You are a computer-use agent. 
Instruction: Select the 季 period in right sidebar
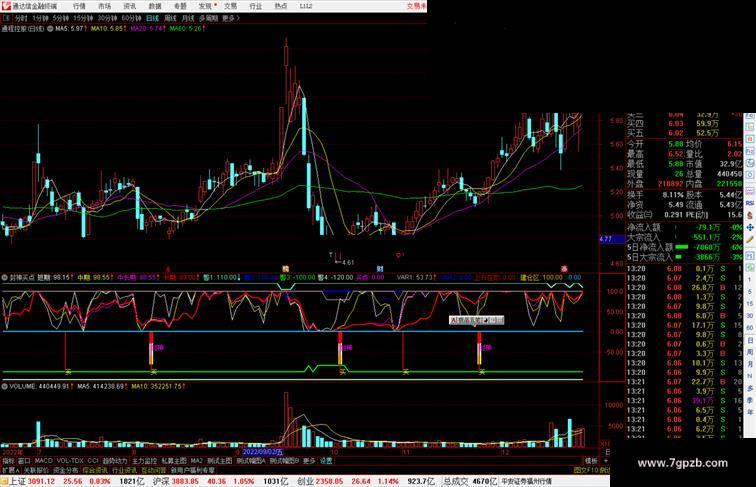[x=750, y=398]
